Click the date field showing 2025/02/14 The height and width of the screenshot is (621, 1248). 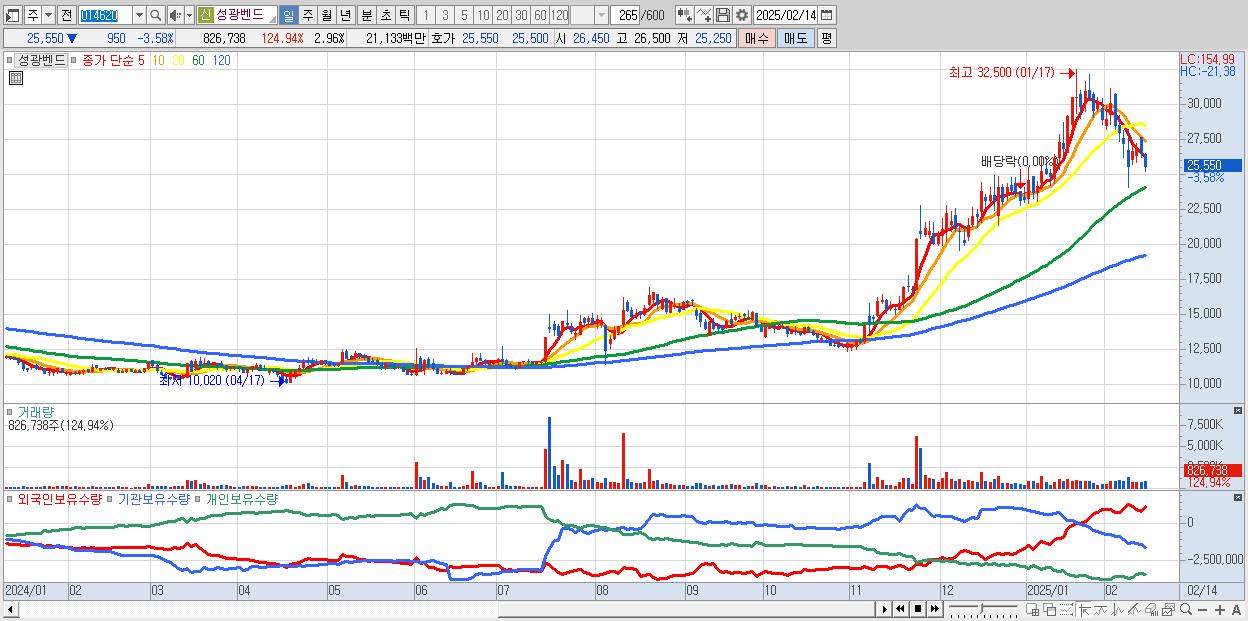pos(786,15)
